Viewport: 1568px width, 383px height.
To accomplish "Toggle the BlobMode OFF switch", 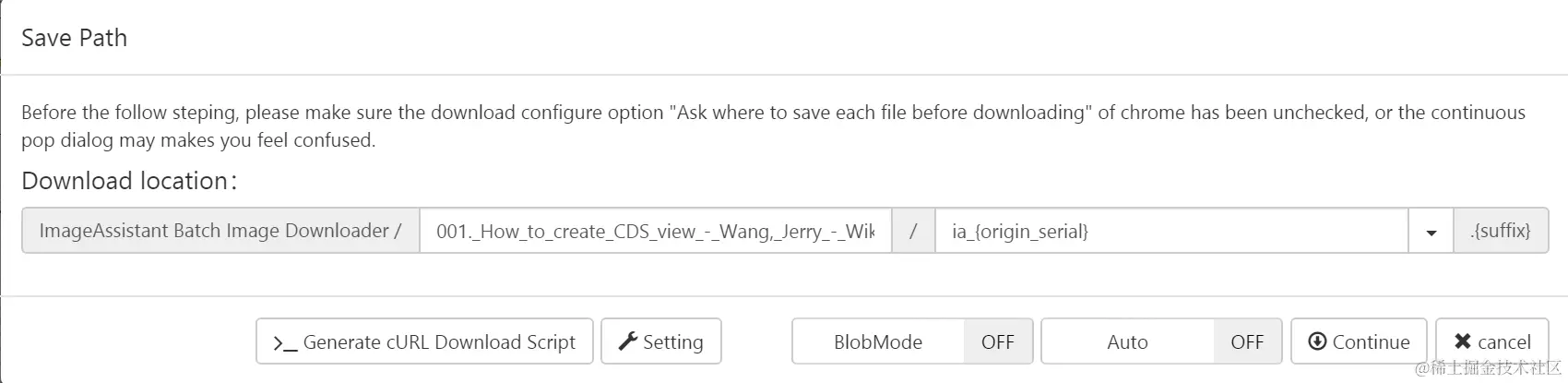I will [x=997, y=342].
